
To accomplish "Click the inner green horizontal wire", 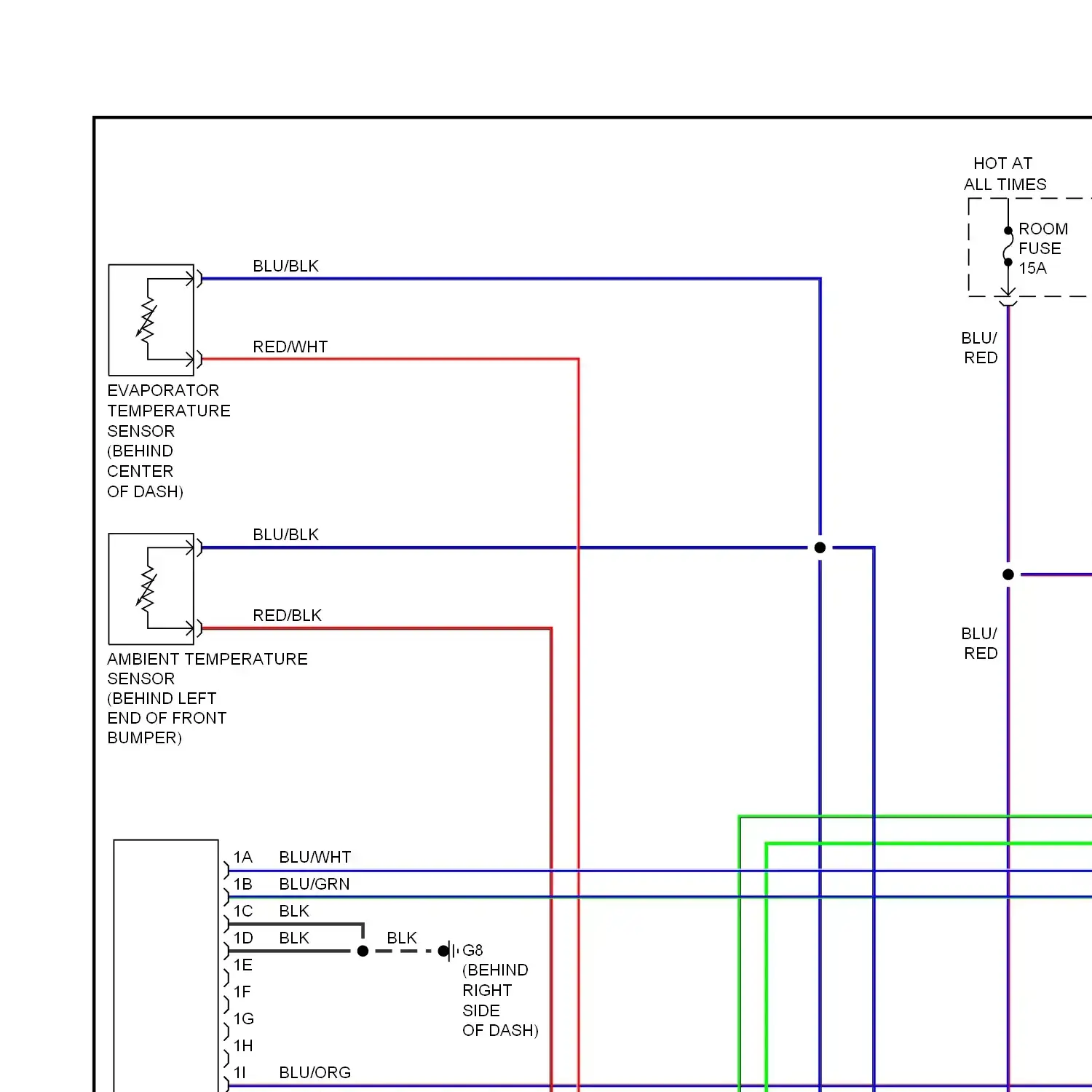I will (929, 844).
